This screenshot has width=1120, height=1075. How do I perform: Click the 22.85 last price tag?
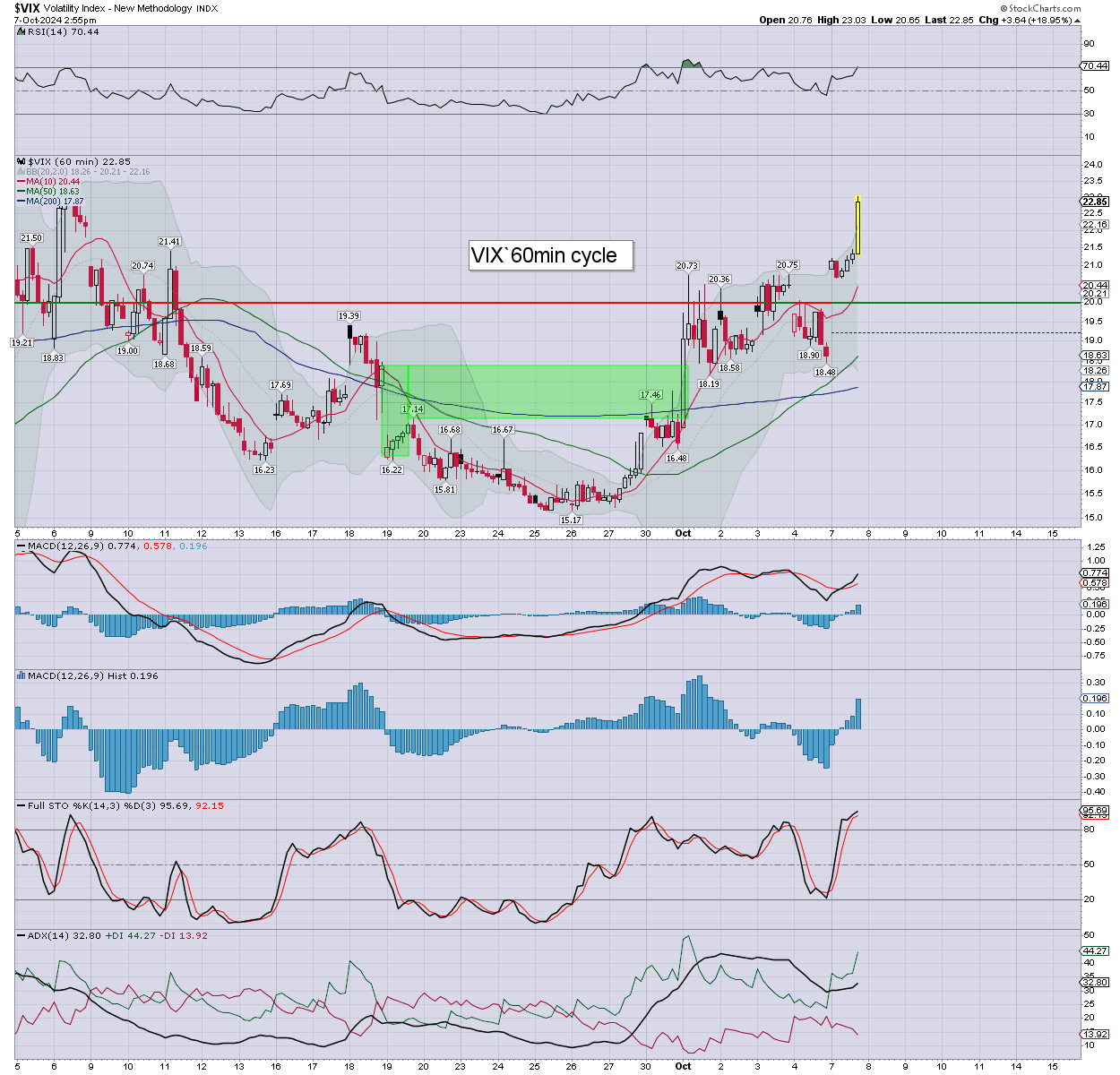coord(1095,202)
